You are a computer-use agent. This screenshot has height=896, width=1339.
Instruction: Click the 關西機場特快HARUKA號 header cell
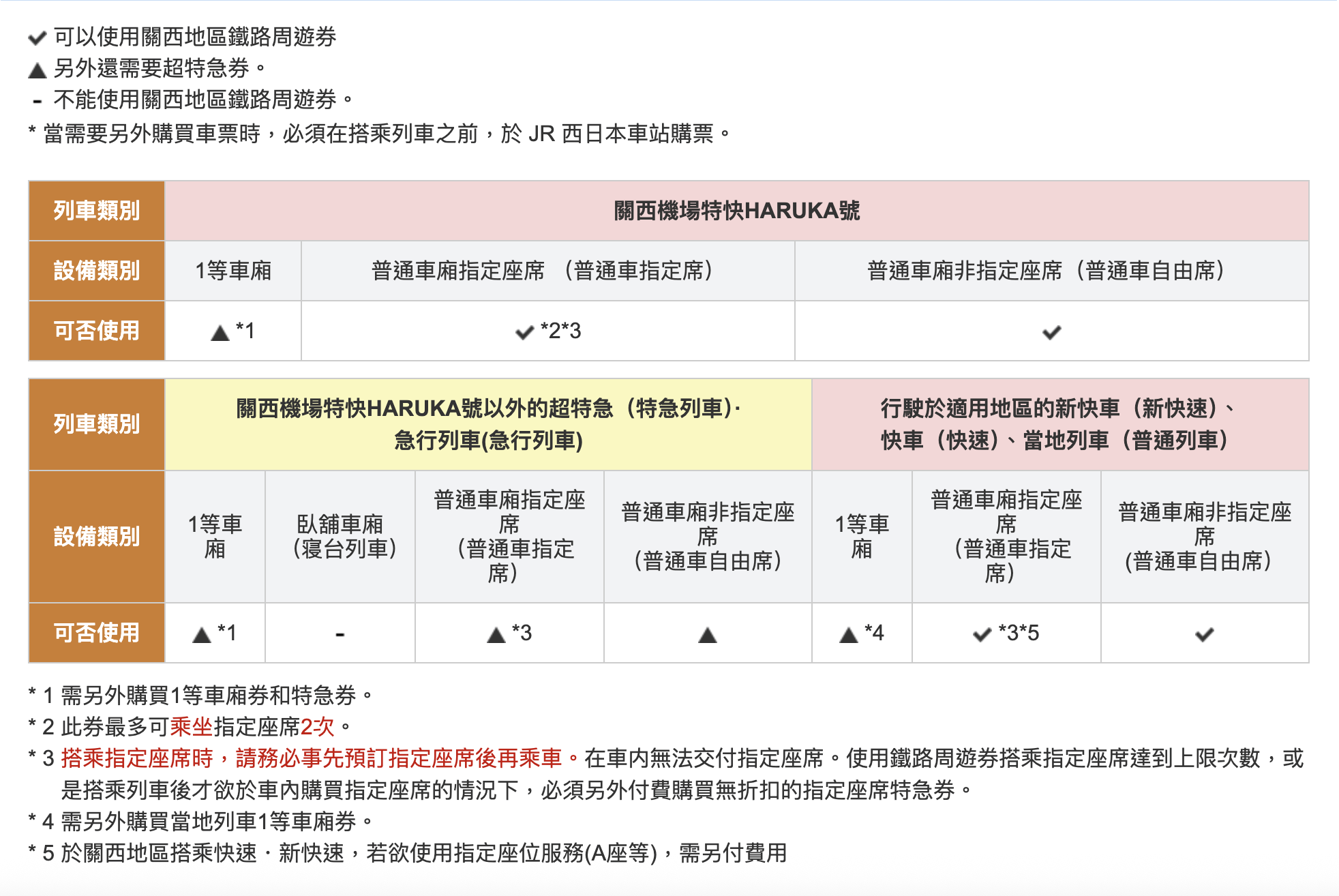click(736, 211)
